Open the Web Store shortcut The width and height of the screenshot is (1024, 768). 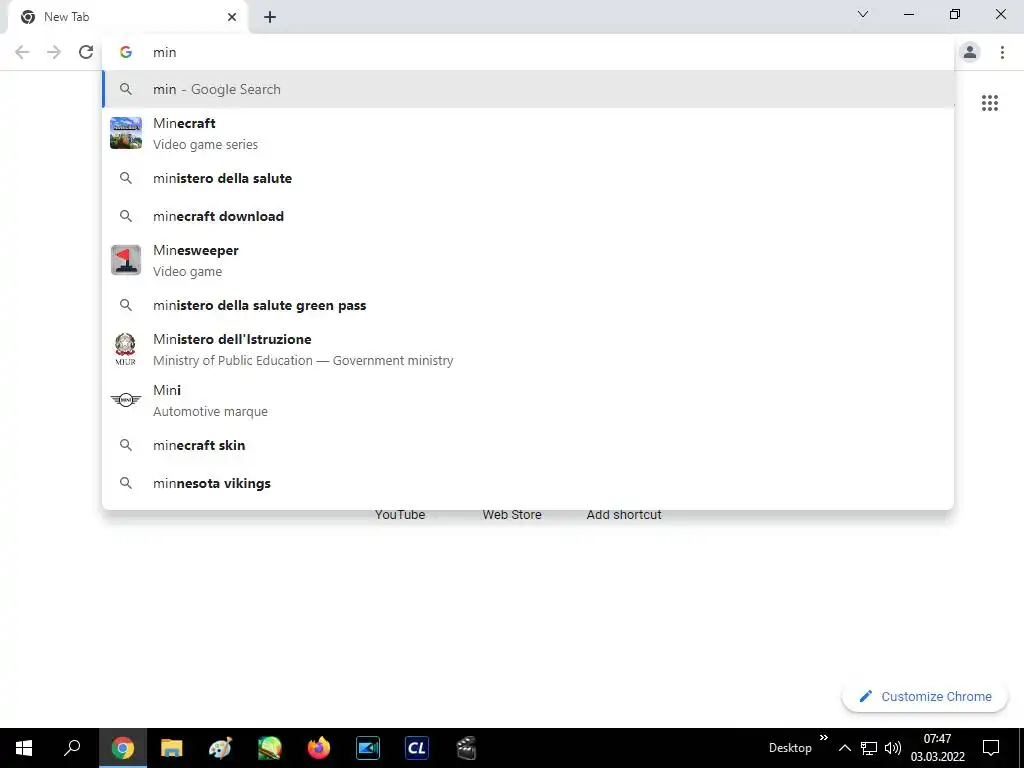(x=512, y=515)
